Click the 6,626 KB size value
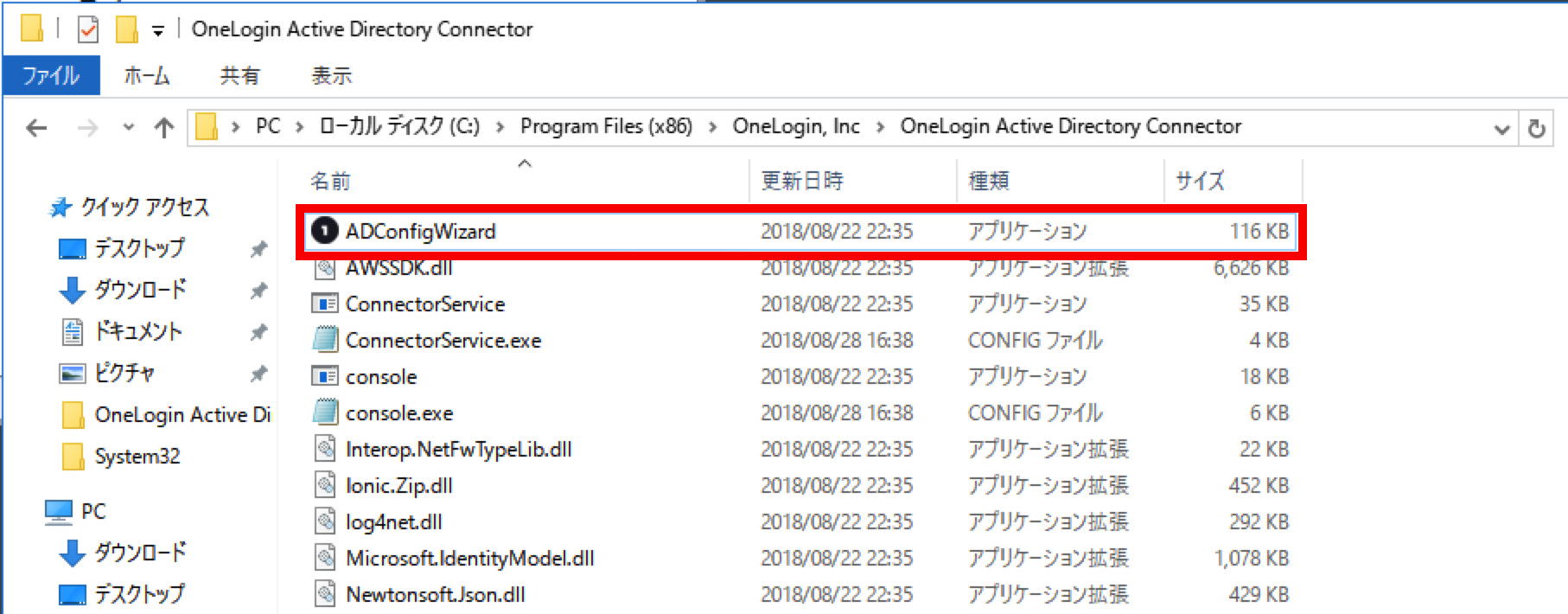1568x614 pixels. point(1251,268)
